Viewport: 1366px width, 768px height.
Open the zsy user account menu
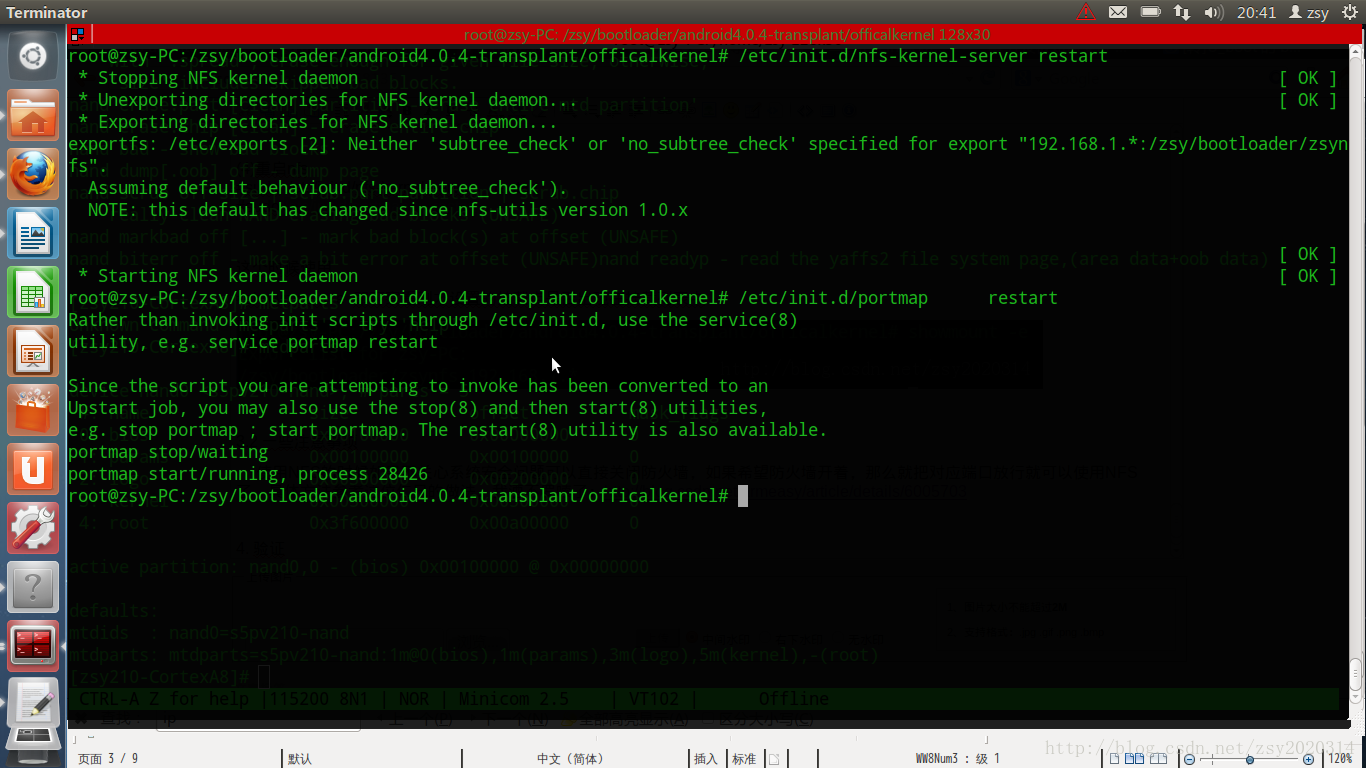click(1309, 12)
